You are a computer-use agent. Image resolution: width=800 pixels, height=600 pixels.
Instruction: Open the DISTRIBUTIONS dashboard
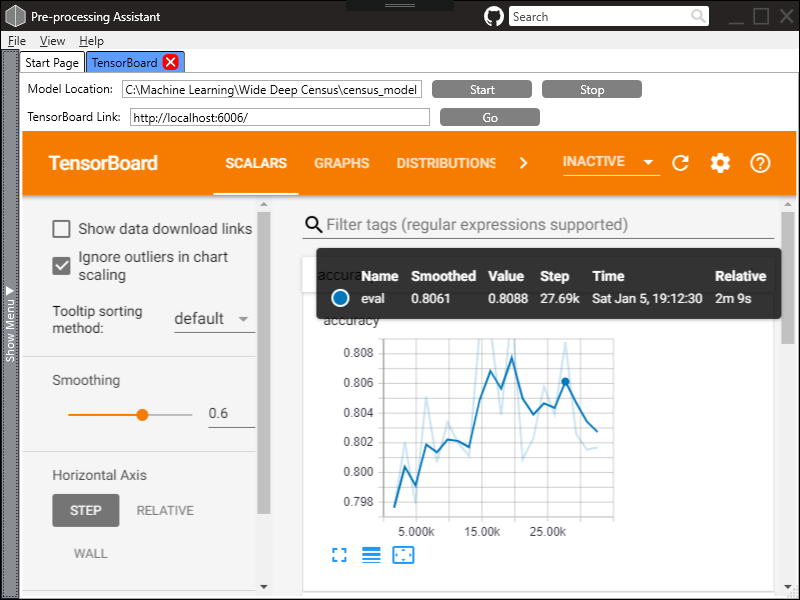point(446,163)
